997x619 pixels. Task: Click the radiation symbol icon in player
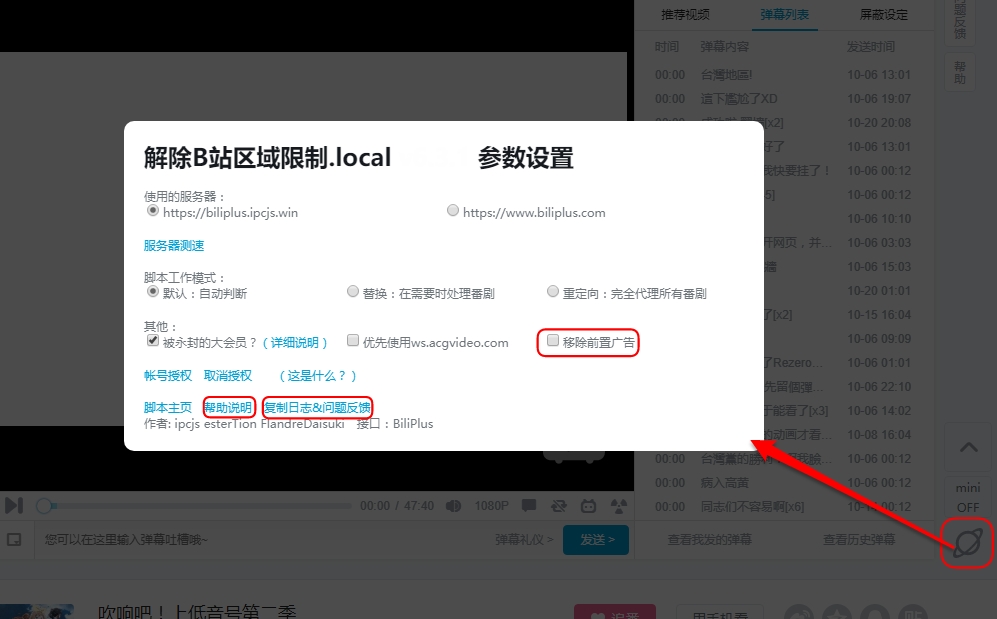(x=618, y=506)
